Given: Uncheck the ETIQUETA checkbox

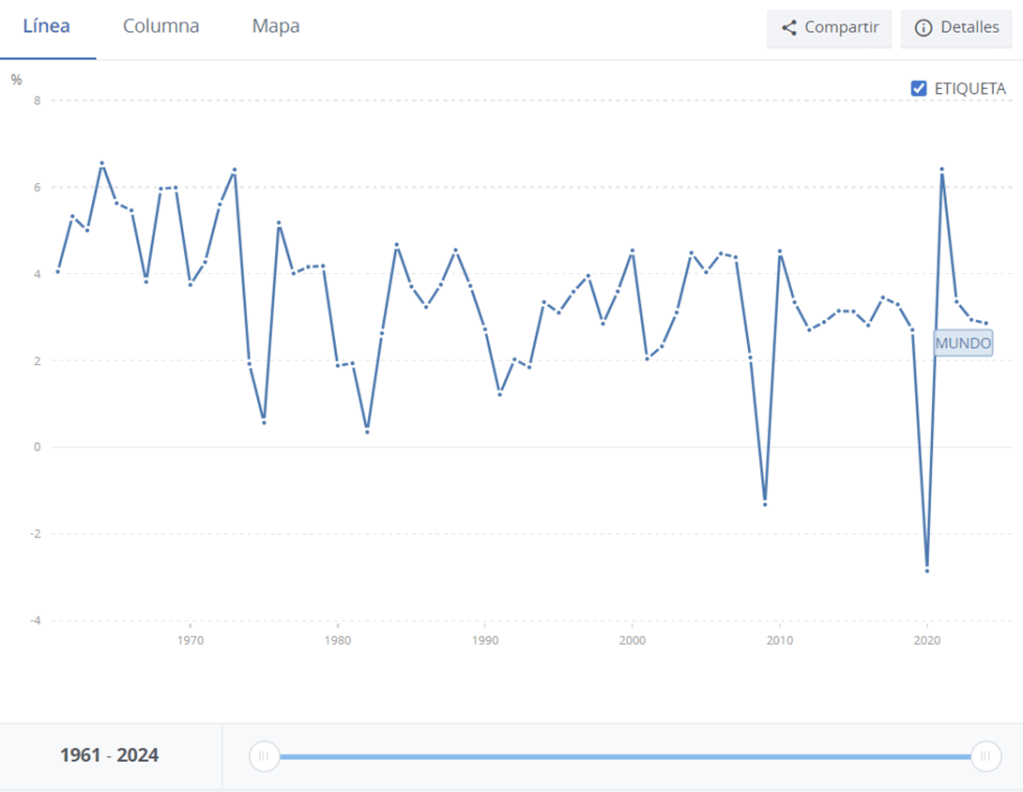Looking at the screenshot, I should [919, 89].
